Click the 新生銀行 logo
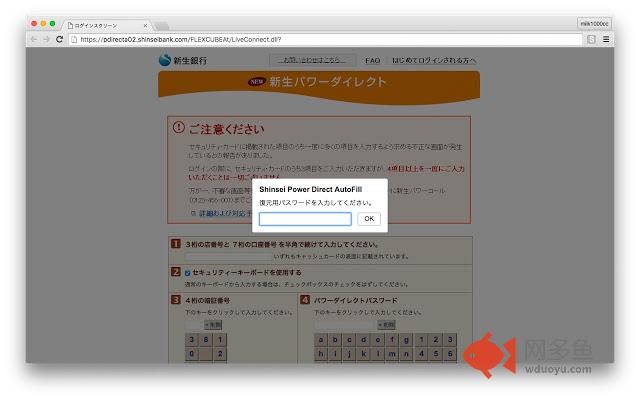Image resolution: width=640 pixels, height=400 pixels. tap(182, 60)
